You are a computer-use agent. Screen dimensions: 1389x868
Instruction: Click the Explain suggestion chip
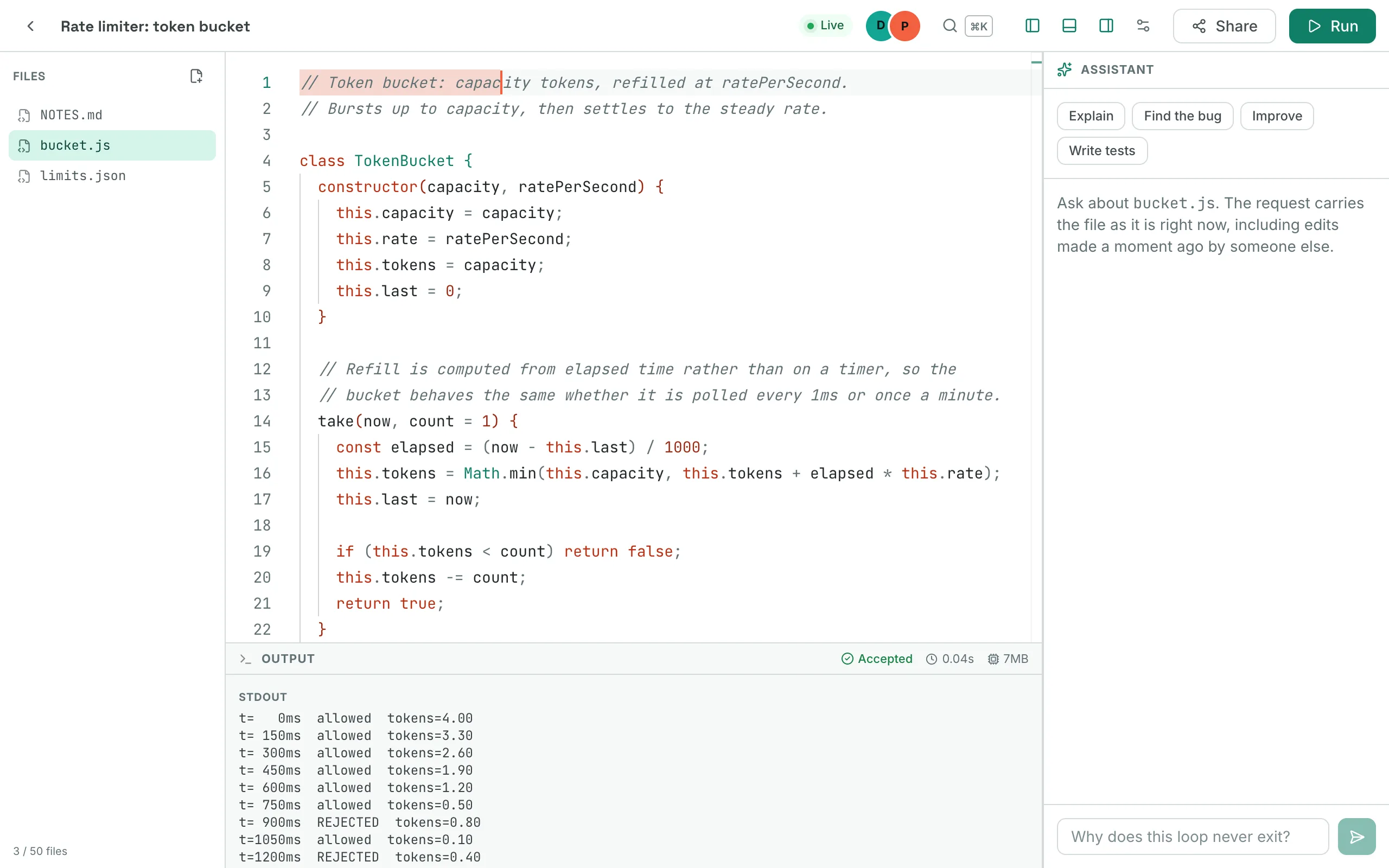click(1091, 116)
